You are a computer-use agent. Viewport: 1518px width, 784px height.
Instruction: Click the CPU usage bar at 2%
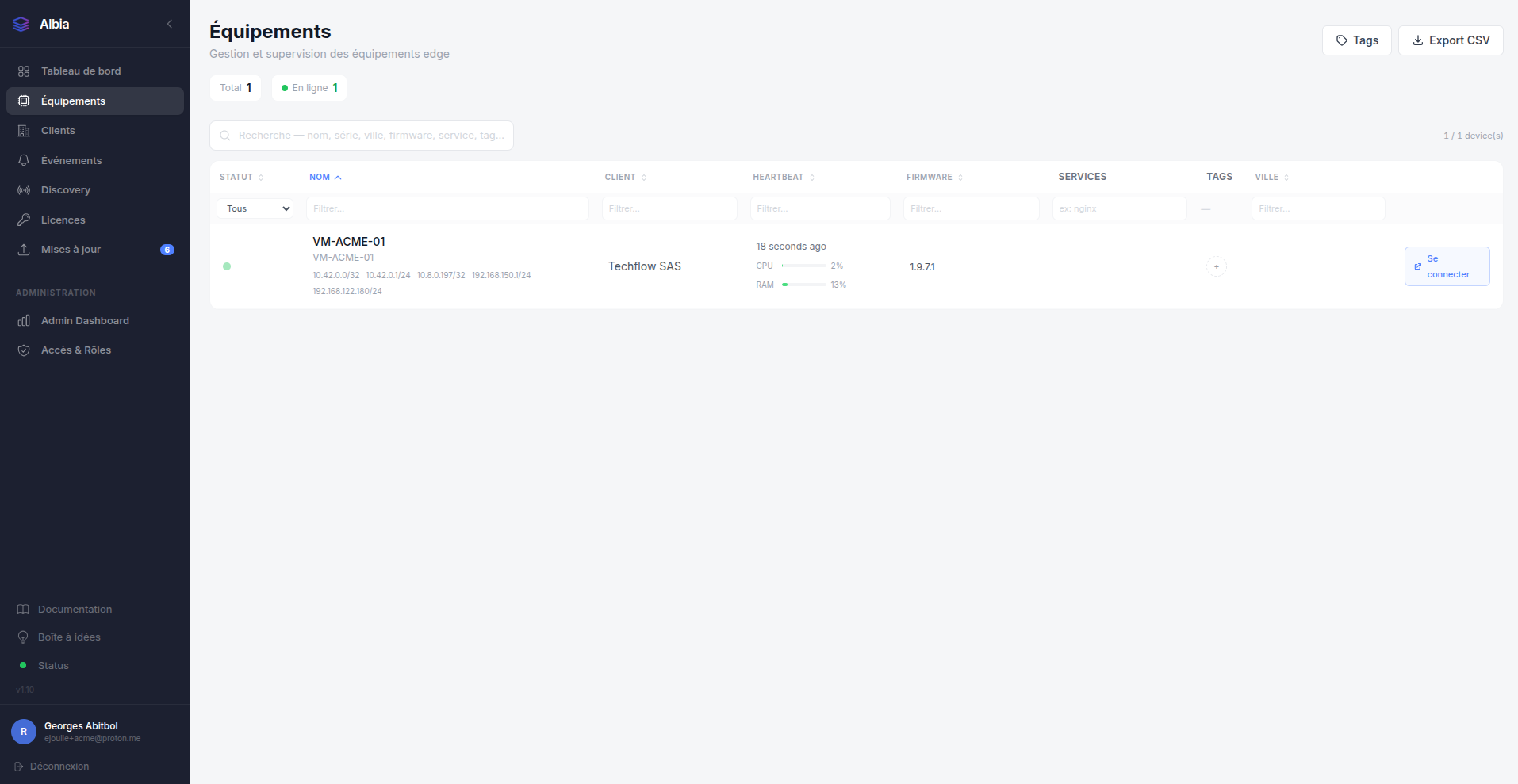(803, 266)
